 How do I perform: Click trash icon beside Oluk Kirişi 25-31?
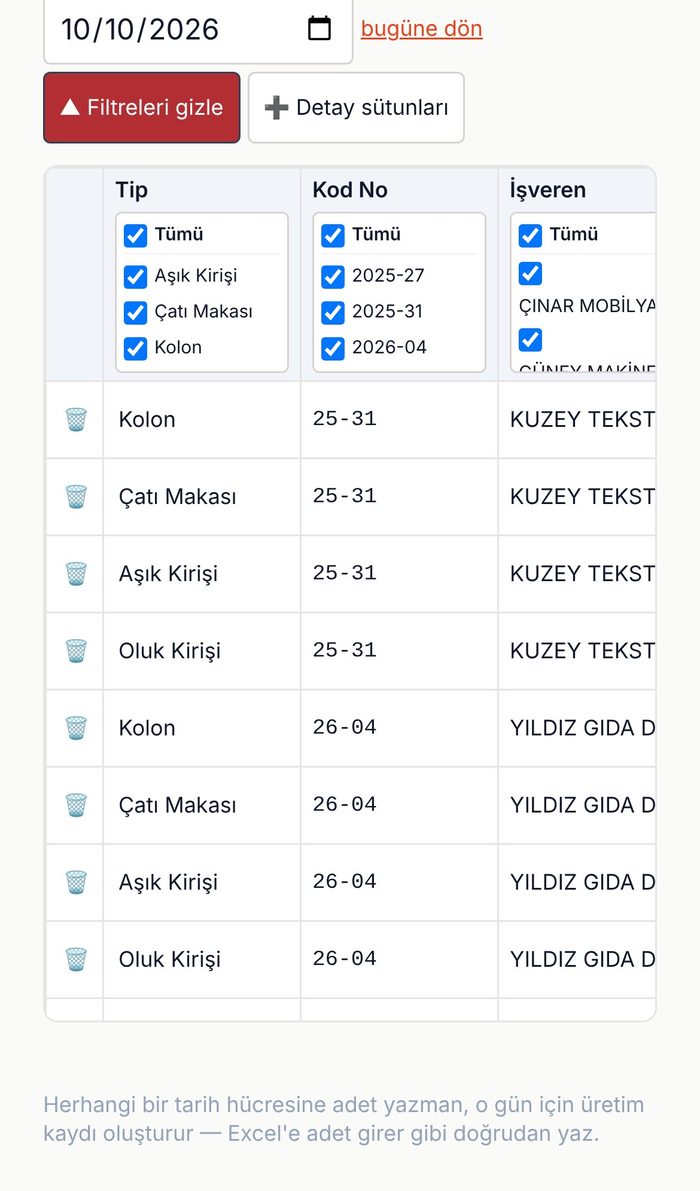click(76, 651)
